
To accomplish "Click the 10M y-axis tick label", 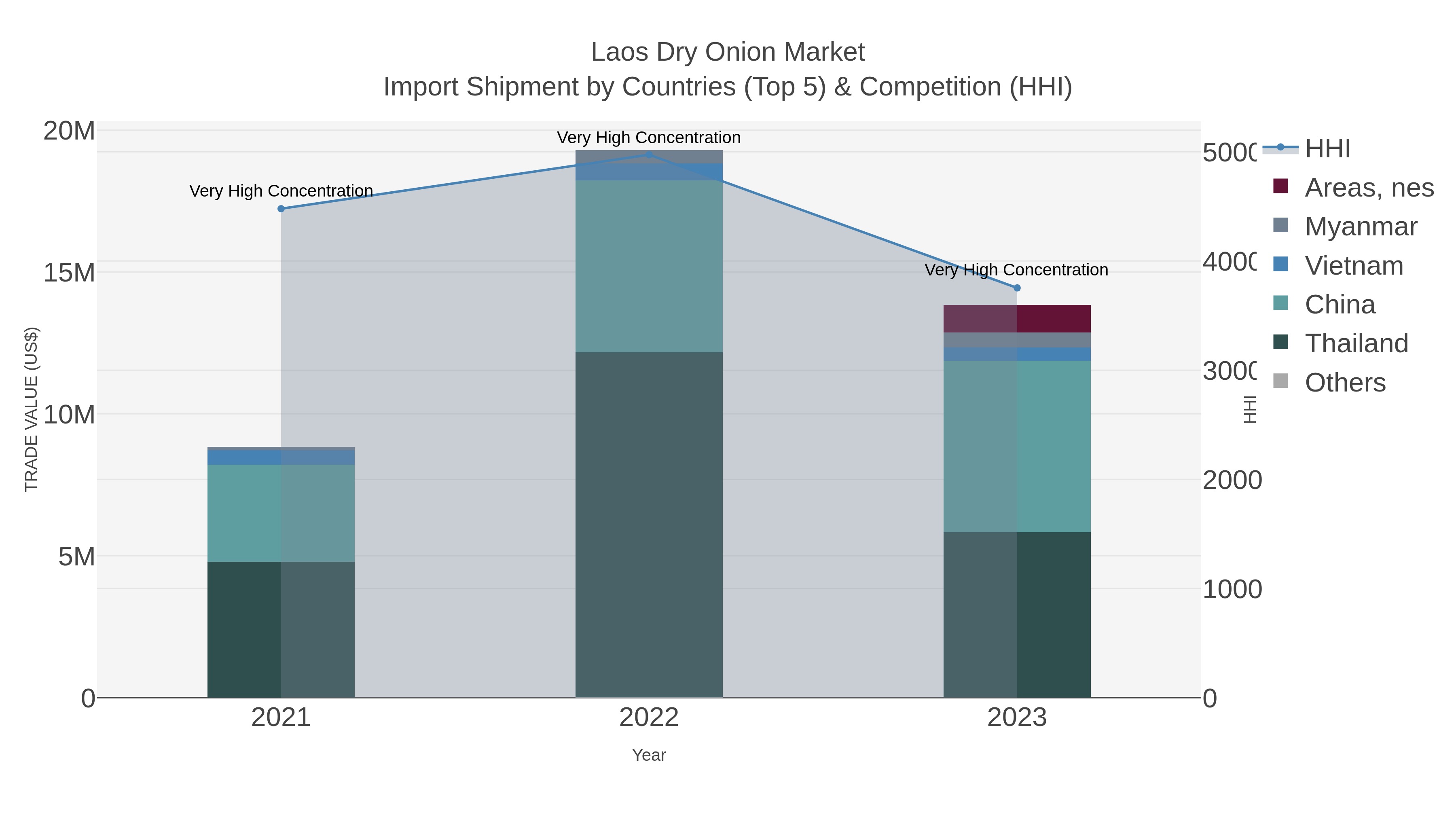I will click(x=69, y=415).
